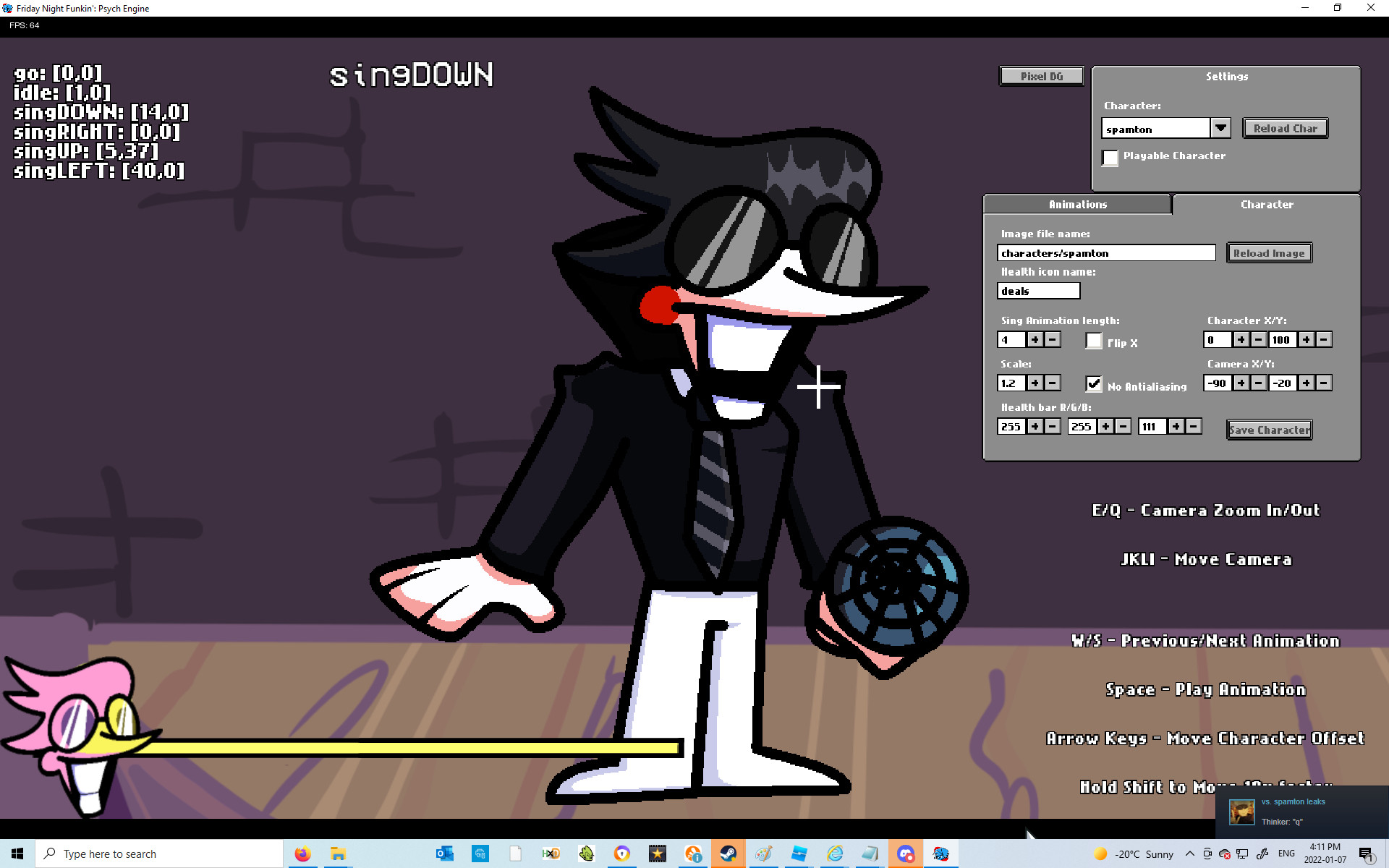Launch Steam from the taskbar
1389x868 pixels.
pos(729,854)
